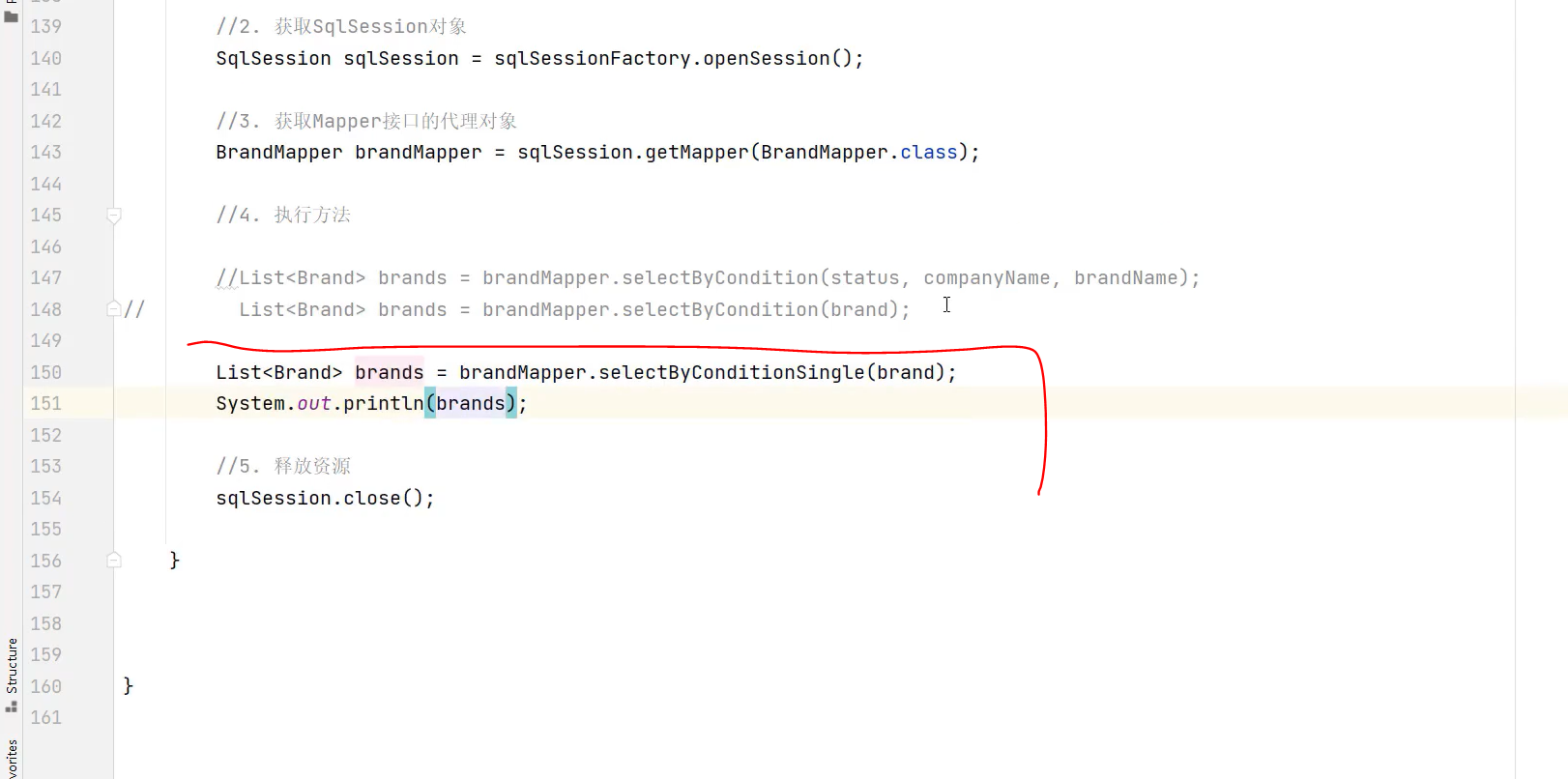The width and height of the screenshot is (1568, 779).
Task: Click comment '//4. 执行方法'
Action: 283,215
